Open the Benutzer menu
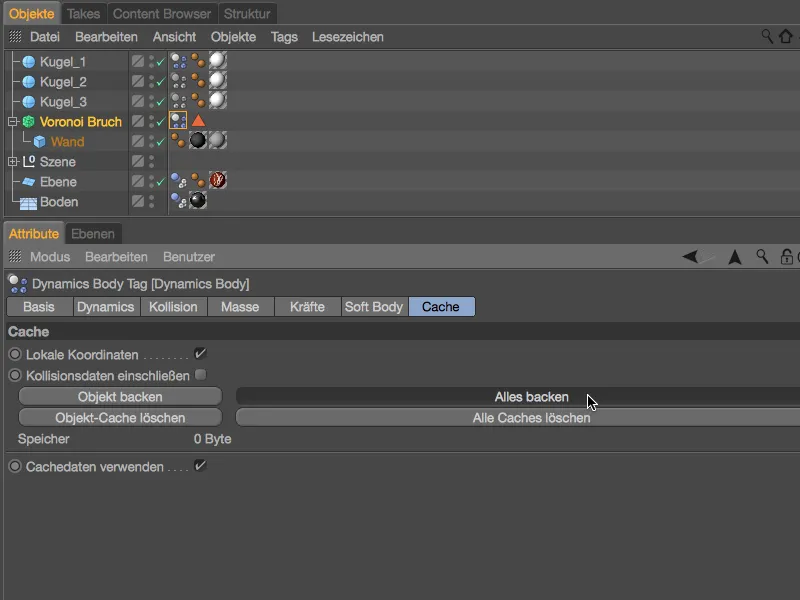Image resolution: width=800 pixels, height=600 pixels. click(189, 257)
